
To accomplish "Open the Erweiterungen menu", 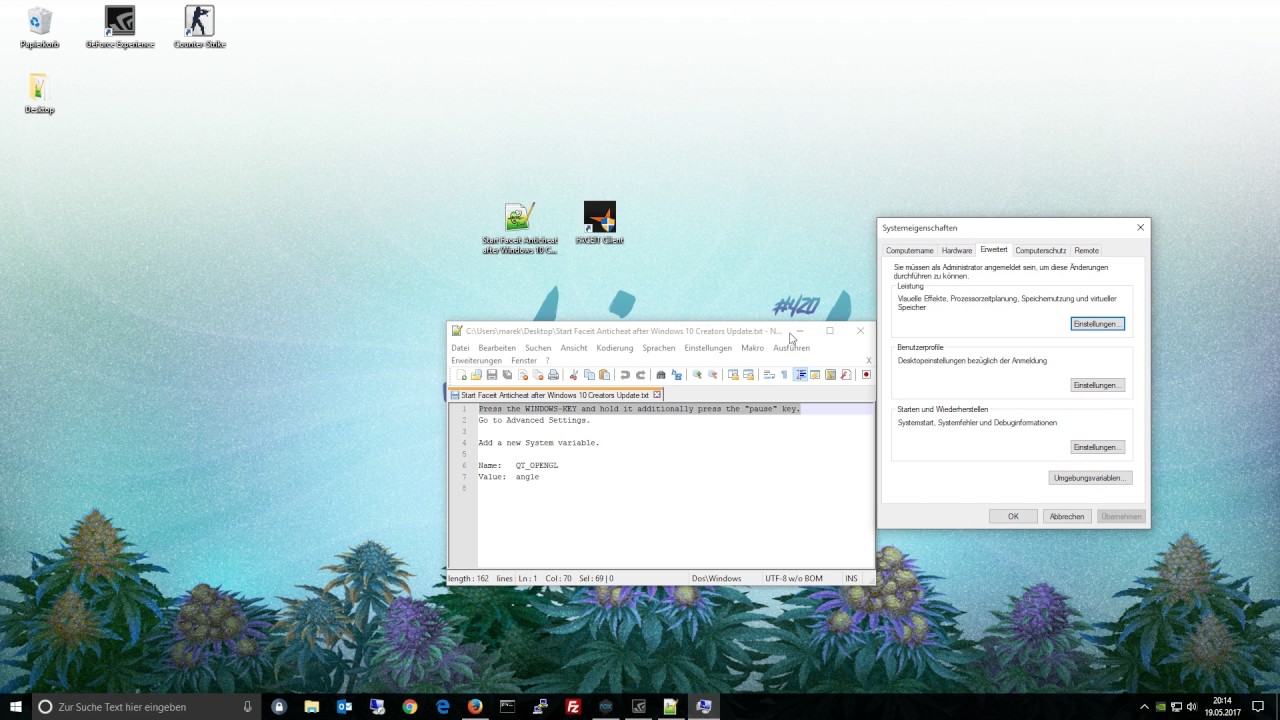I will [x=477, y=360].
